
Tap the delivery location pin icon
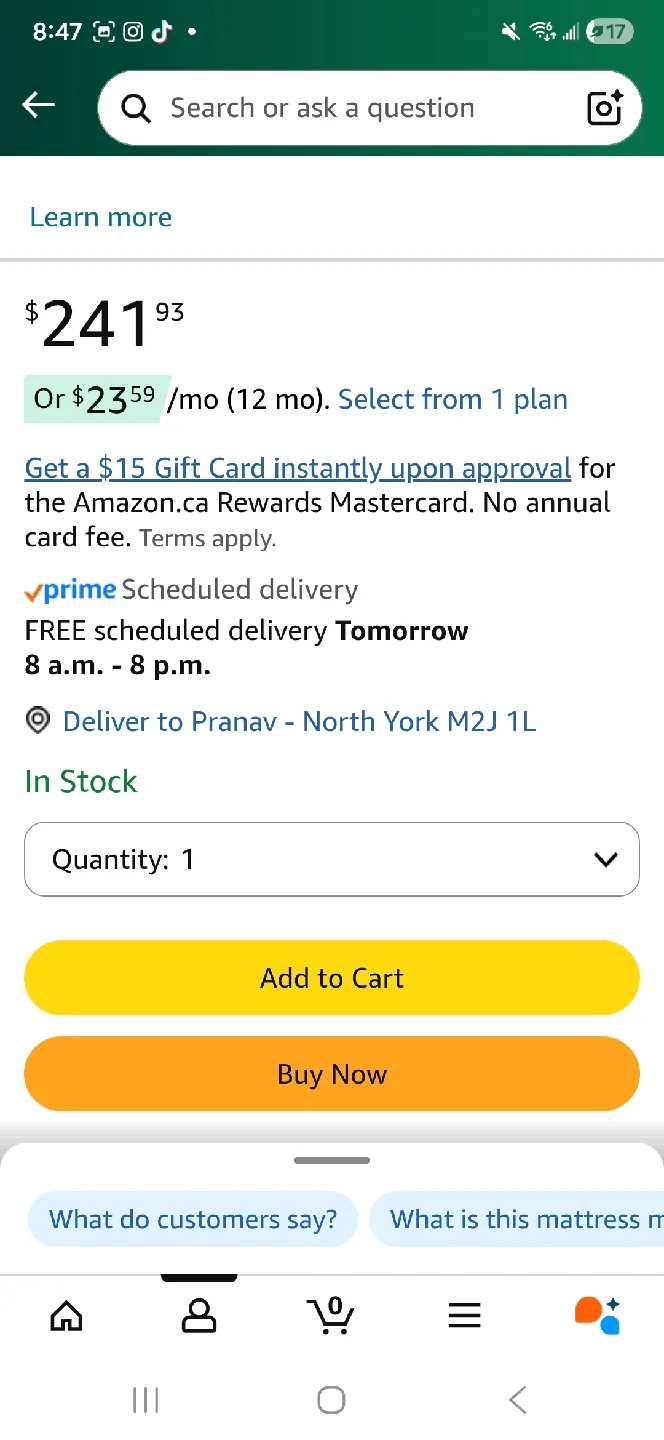point(38,721)
